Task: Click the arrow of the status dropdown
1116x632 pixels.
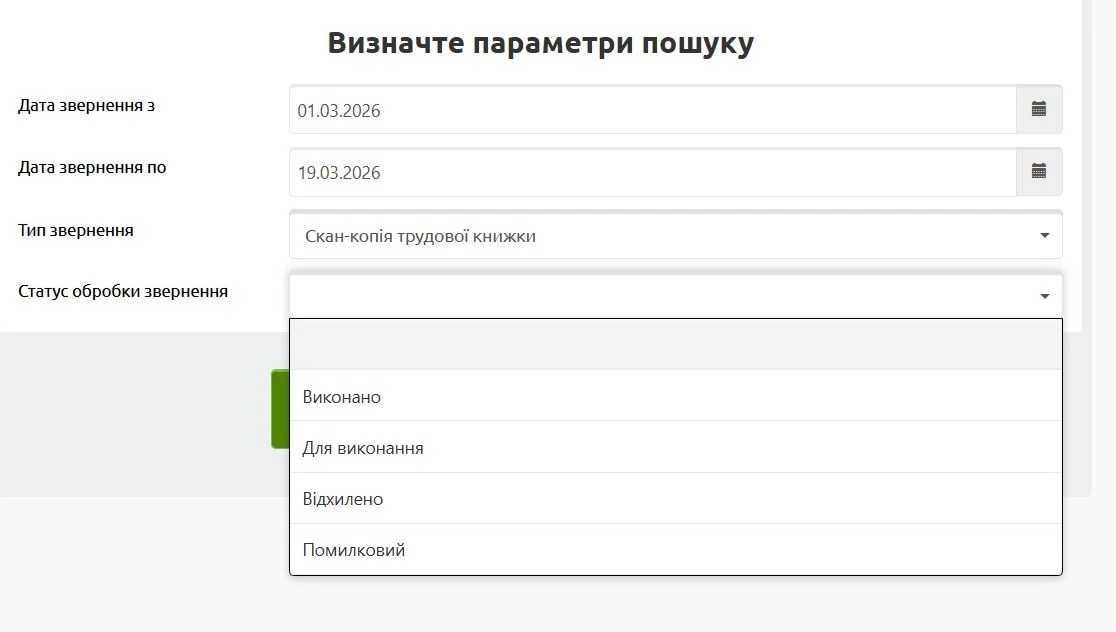Action: 1044,296
